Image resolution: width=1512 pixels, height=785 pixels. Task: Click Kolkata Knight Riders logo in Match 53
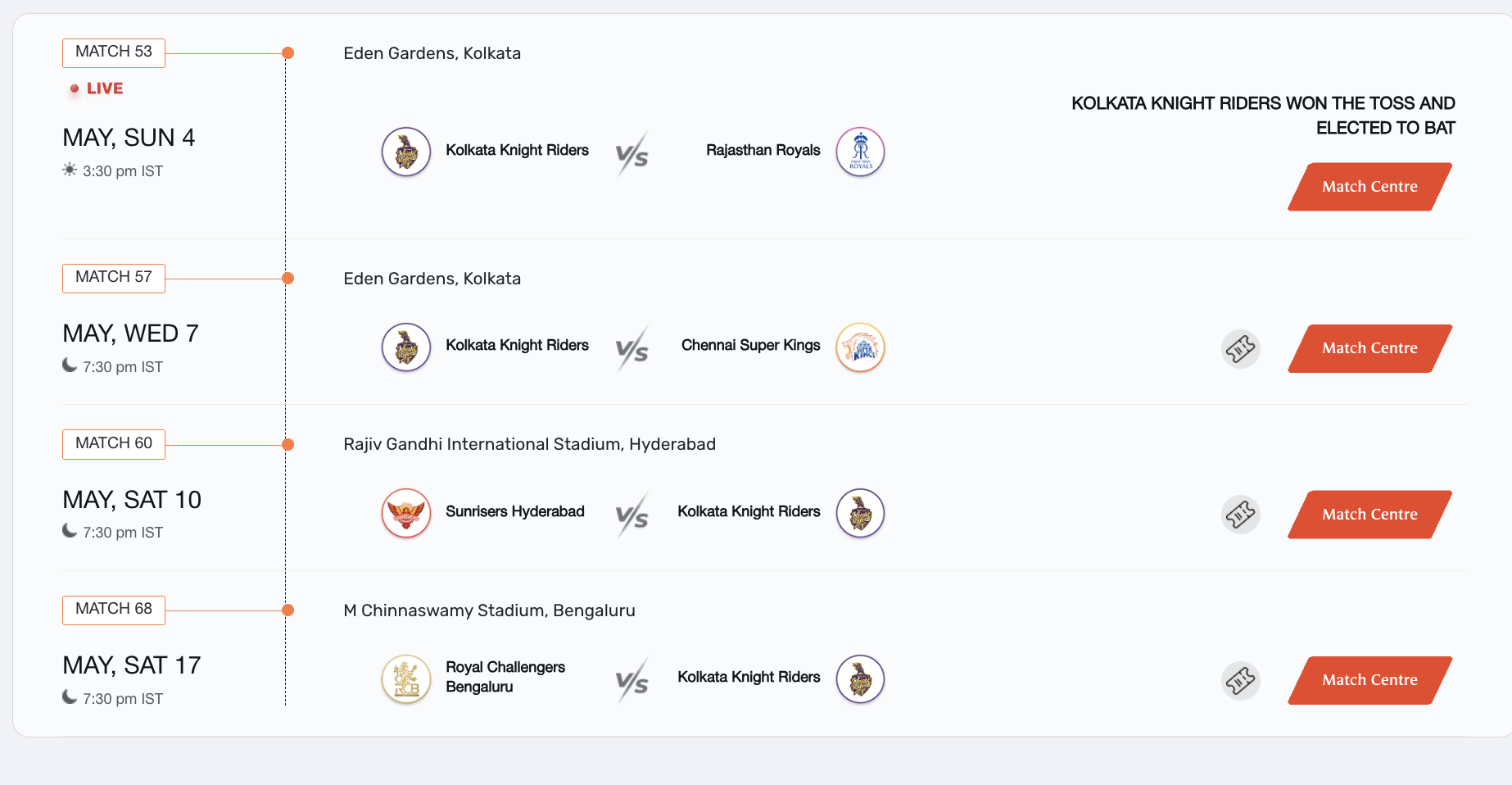tap(406, 152)
